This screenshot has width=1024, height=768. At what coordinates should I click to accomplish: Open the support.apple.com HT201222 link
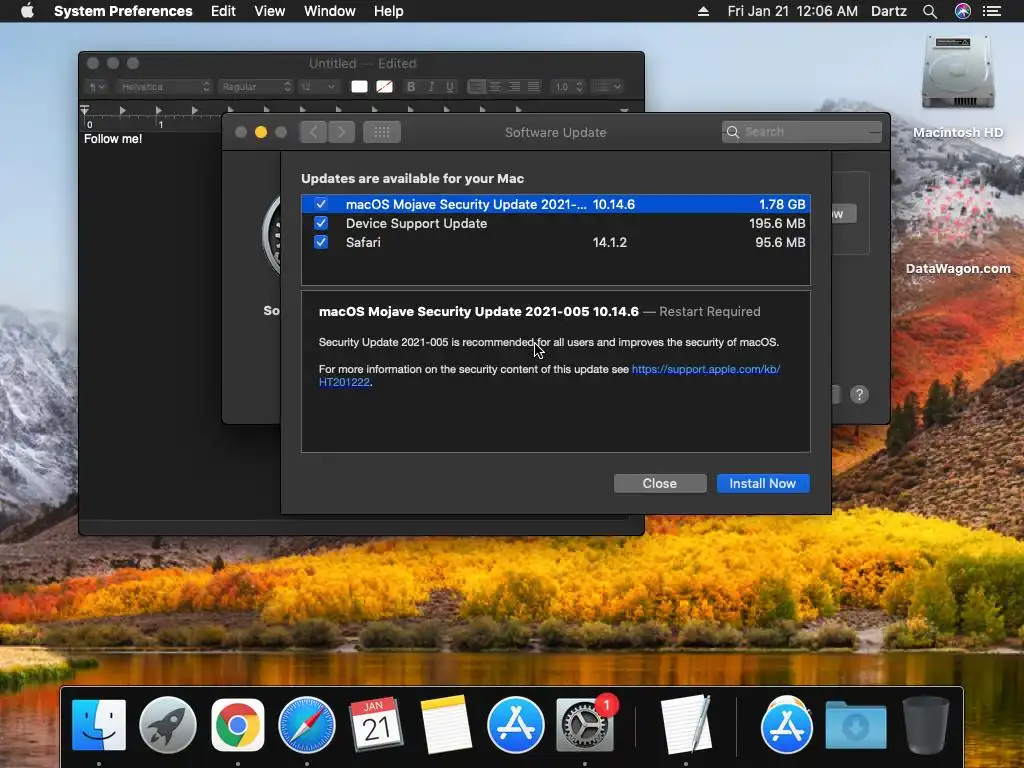pyautogui.click(x=705, y=369)
